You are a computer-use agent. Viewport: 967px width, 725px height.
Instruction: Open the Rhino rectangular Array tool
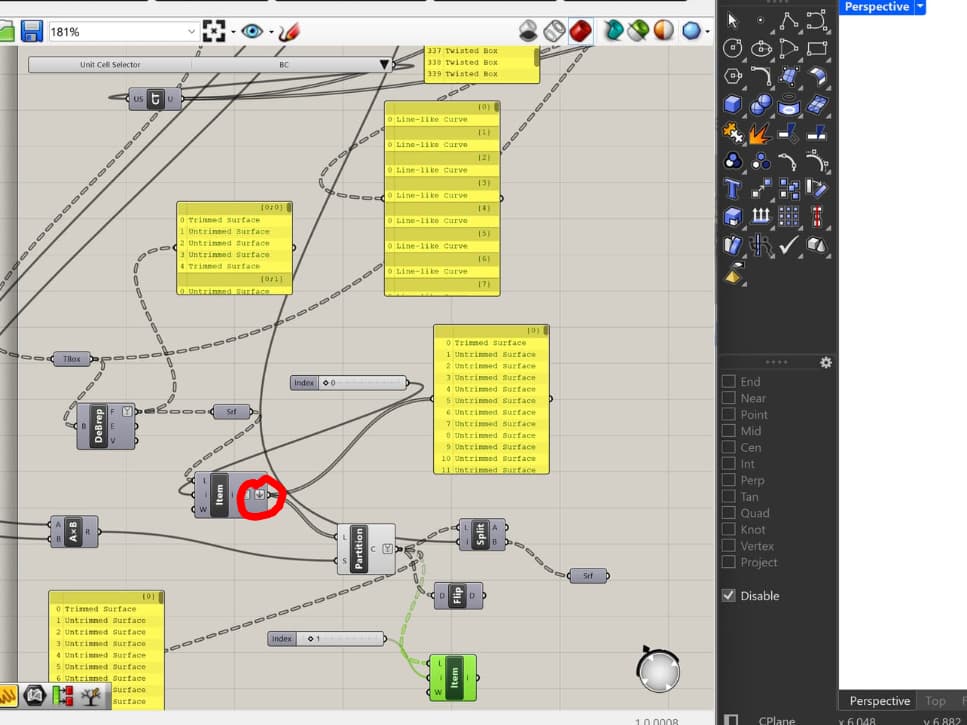click(789, 216)
